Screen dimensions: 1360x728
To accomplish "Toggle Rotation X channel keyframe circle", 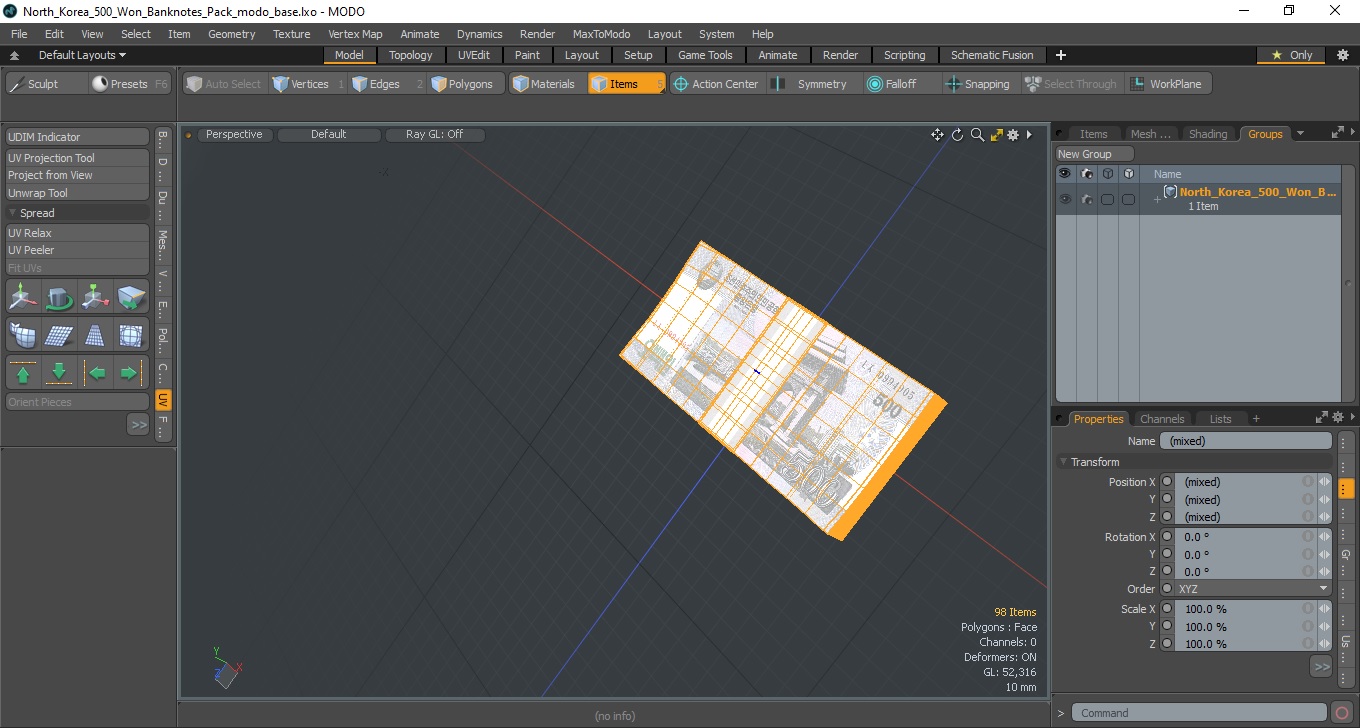I will 1167,537.
